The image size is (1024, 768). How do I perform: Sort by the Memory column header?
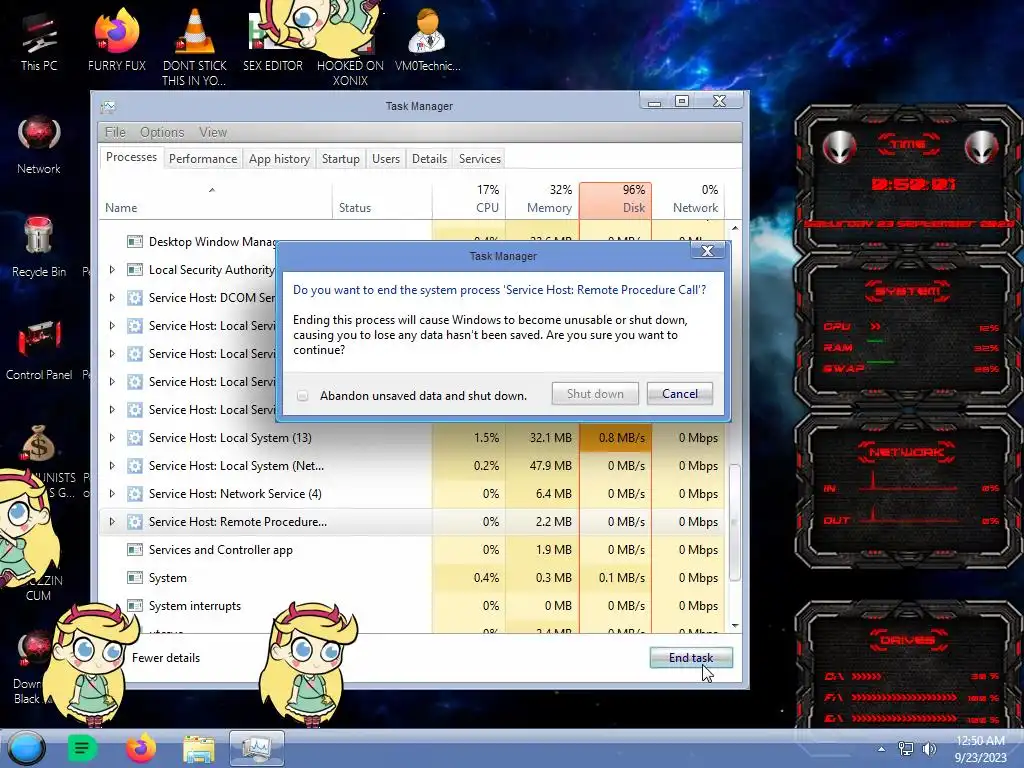tap(542, 200)
